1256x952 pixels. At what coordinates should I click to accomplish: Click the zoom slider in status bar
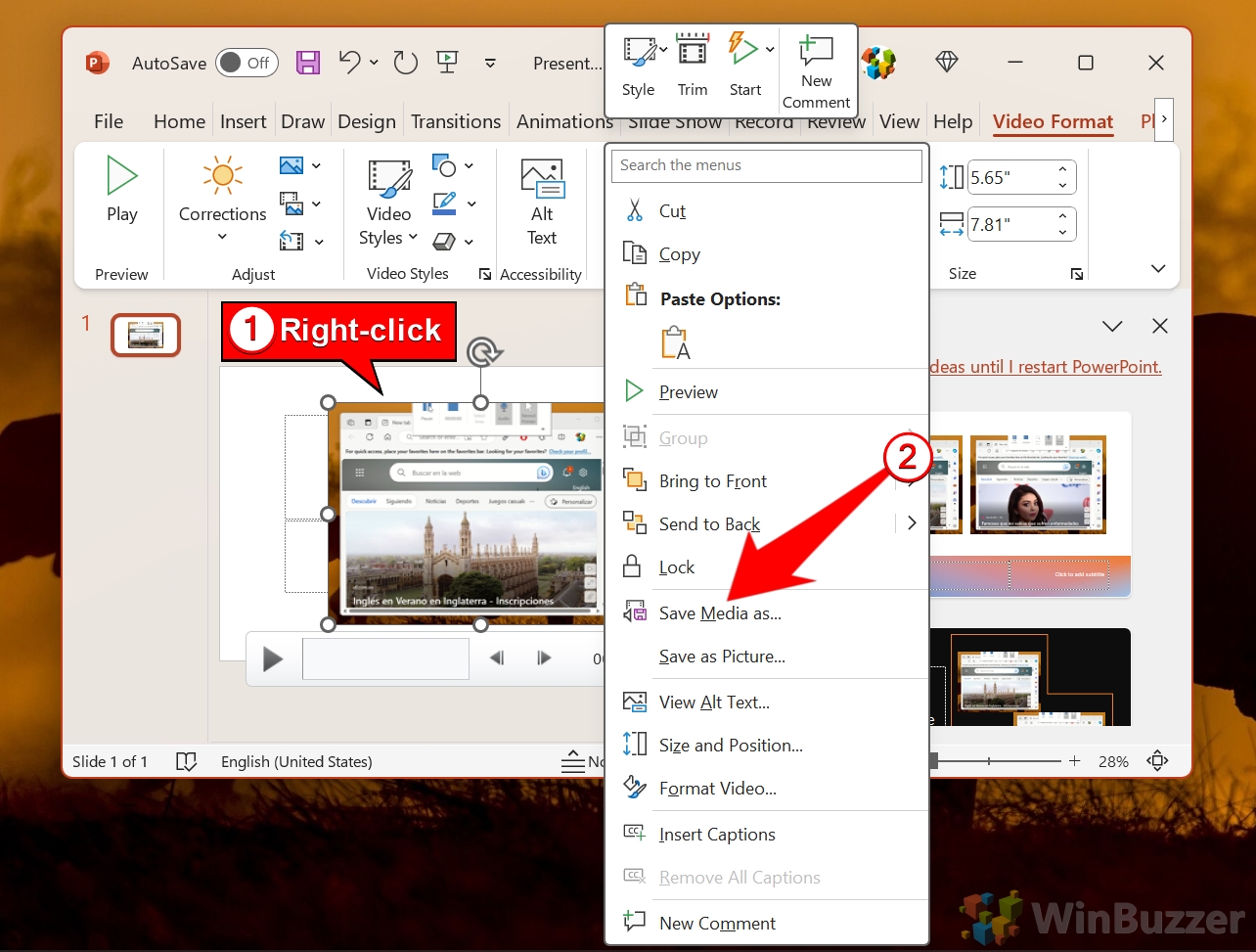click(x=997, y=761)
